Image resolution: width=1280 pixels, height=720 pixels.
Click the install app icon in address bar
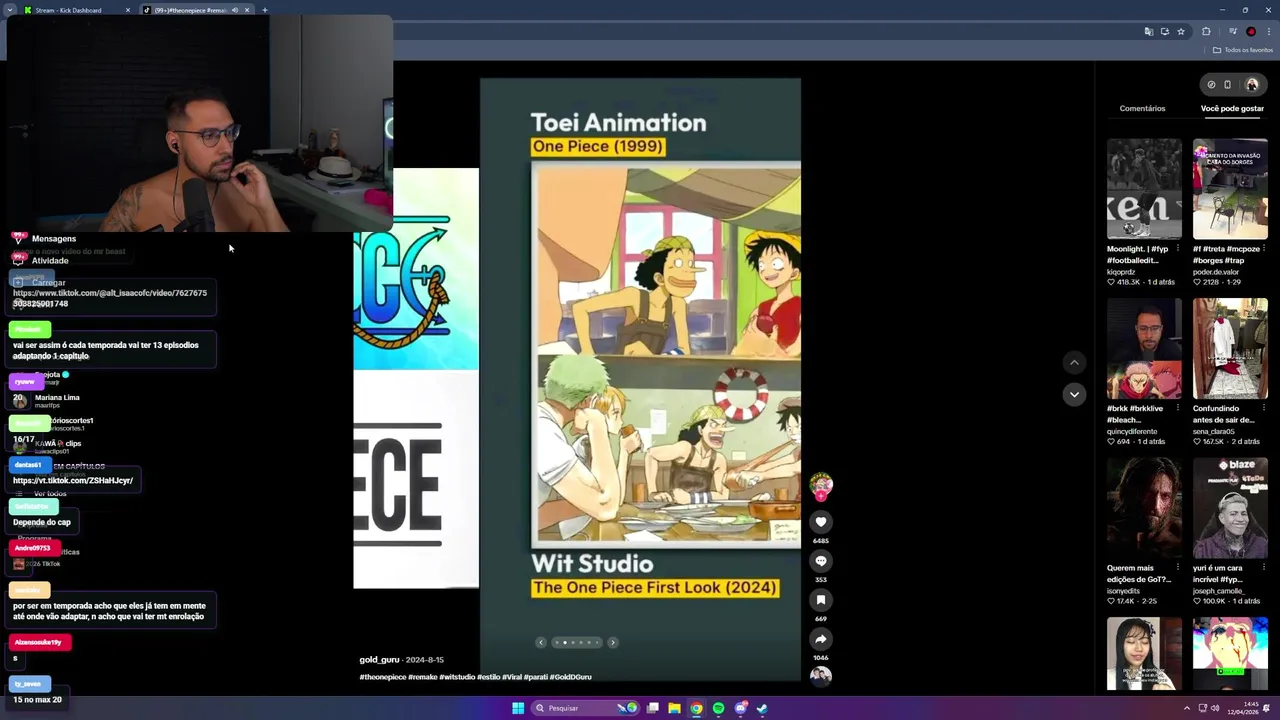(x=1164, y=32)
